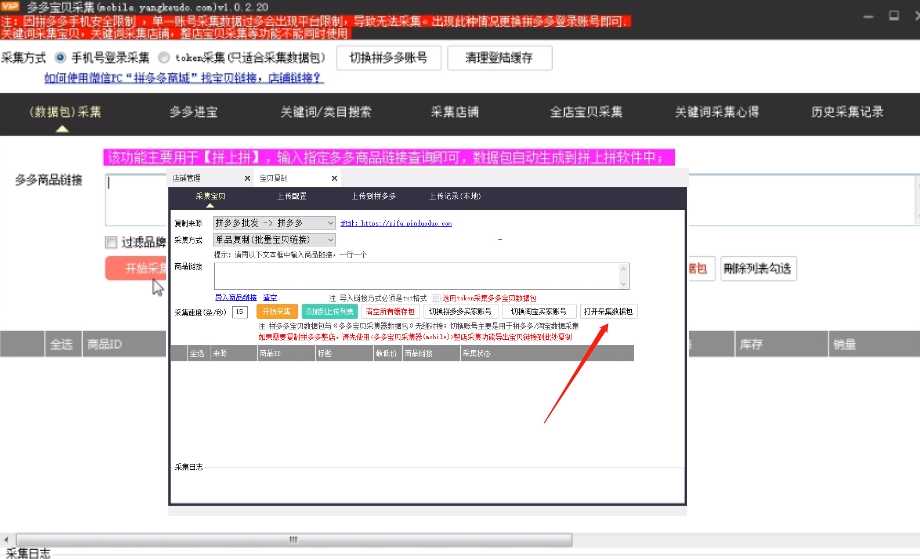Screen dimensions: 920x559
Task: Click the 切换拼多多买家账号 button
Action: (460, 311)
